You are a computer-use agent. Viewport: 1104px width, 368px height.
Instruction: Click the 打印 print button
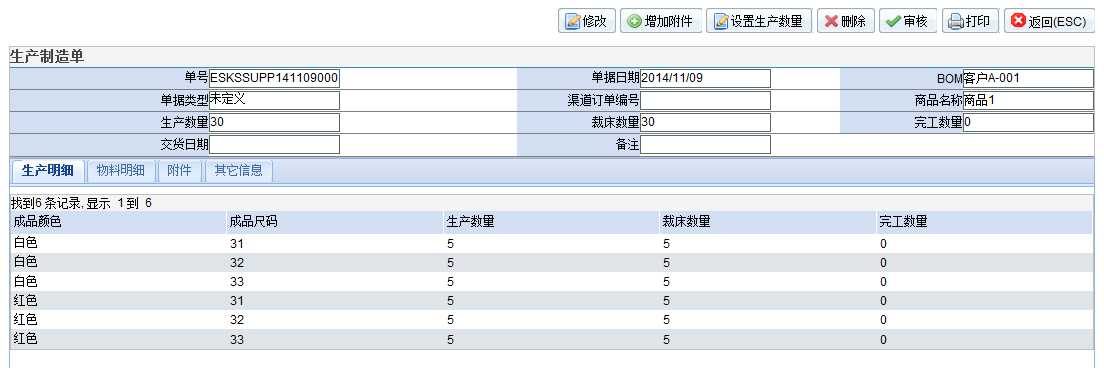click(x=970, y=21)
